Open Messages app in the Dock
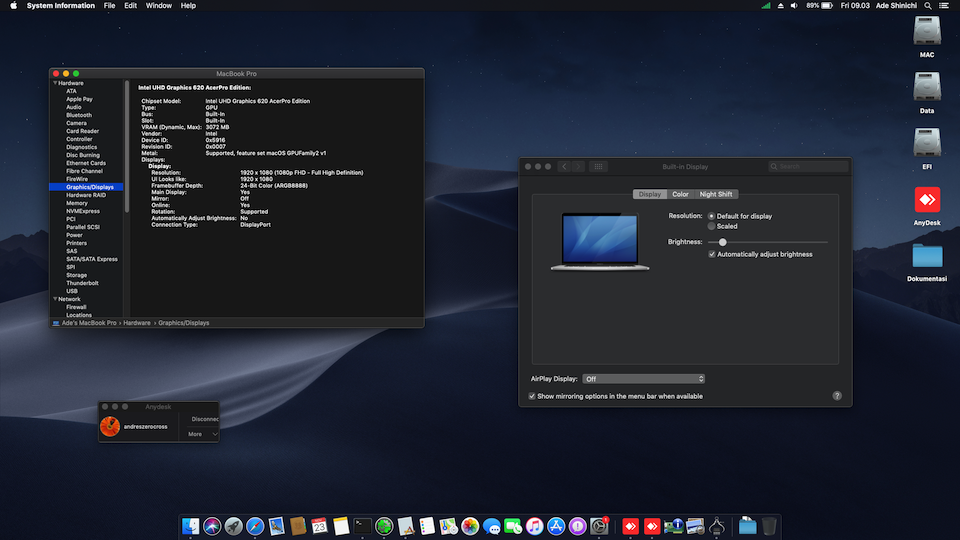Viewport: 960px width, 540px height. tap(492, 526)
